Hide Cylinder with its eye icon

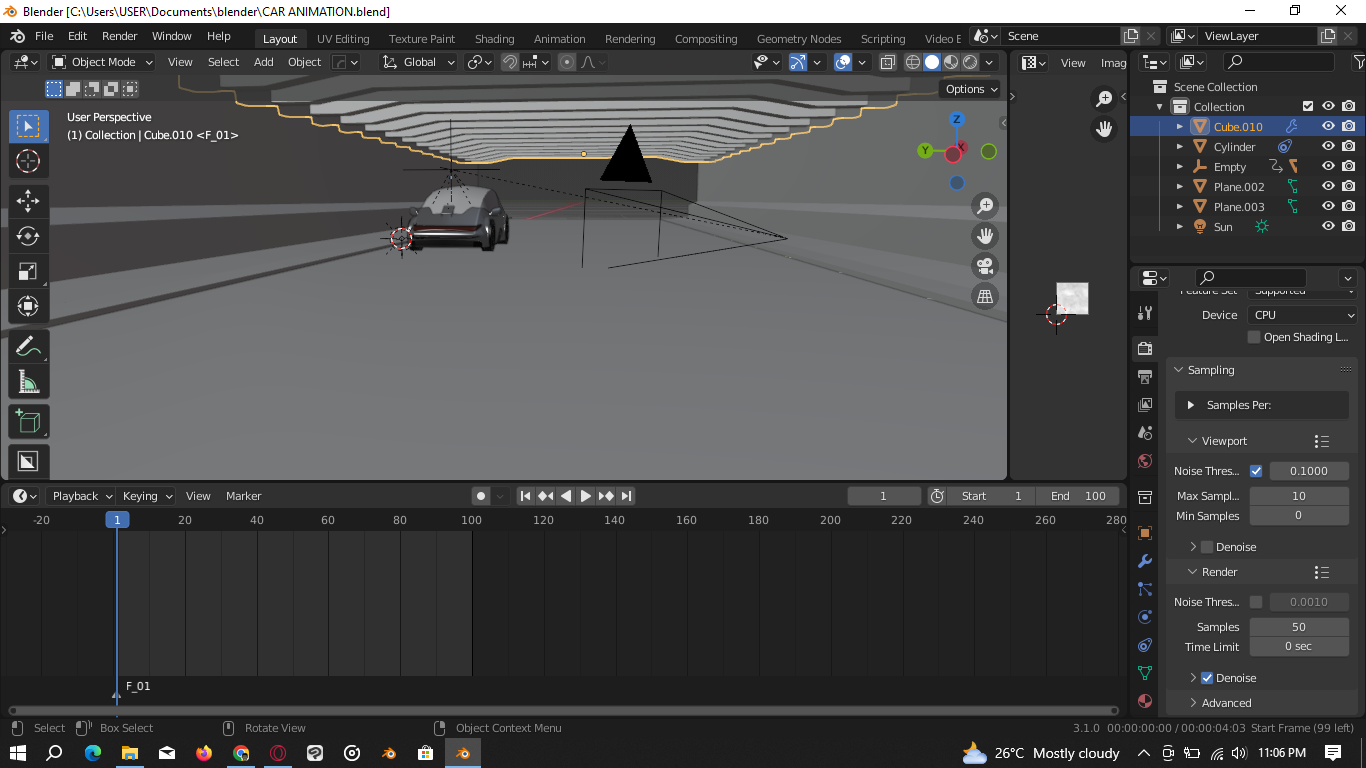coord(1328,146)
